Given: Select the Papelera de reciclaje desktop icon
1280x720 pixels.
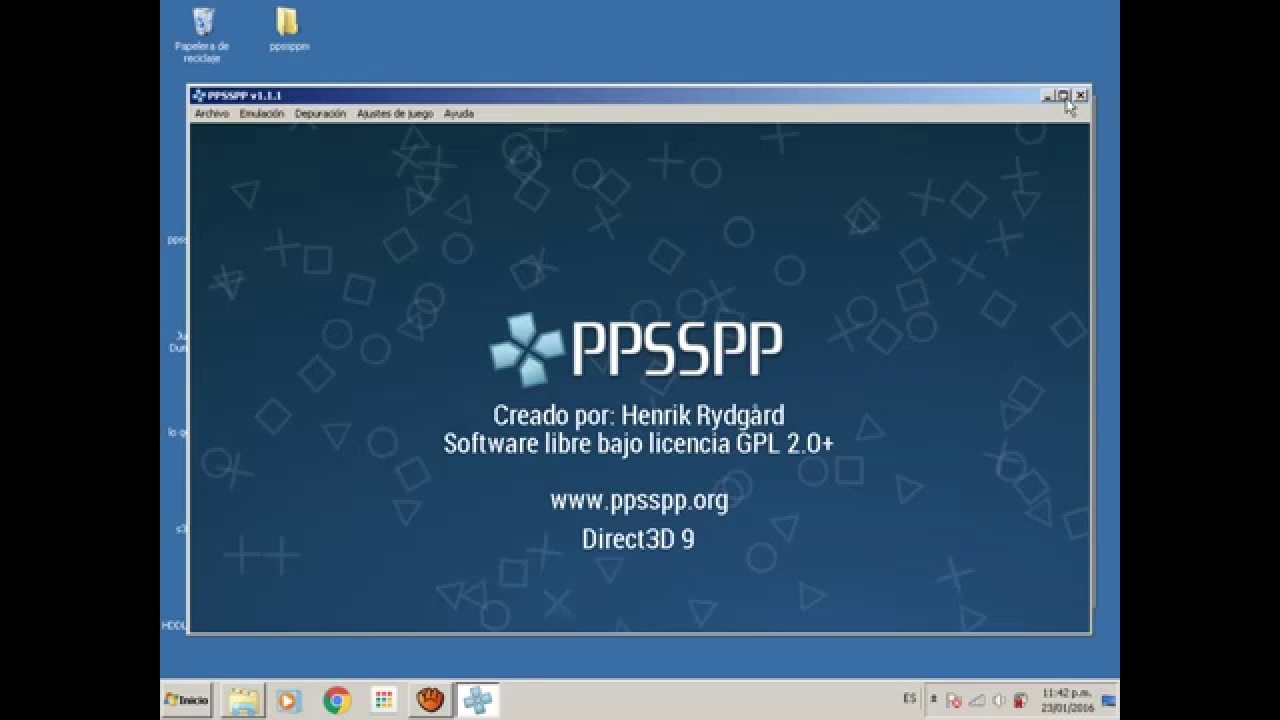Looking at the screenshot, I should click(202, 35).
